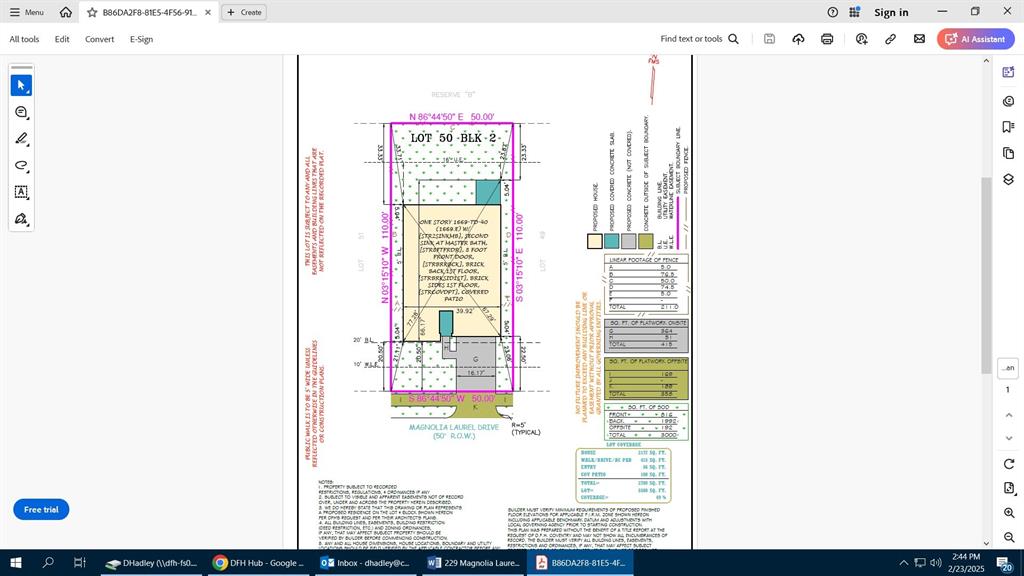Click the teal covered concrete legend swatch
This screenshot has height=576, width=1024.
click(611, 240)
